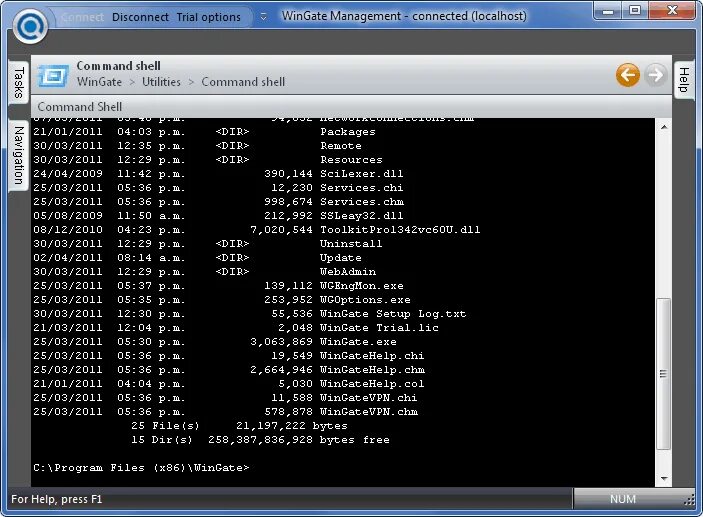Image resolution: width=703 pixels, height=517 pixels.
Task: Click the 7,020,544 file size value
Action: [x=281, y=230]
